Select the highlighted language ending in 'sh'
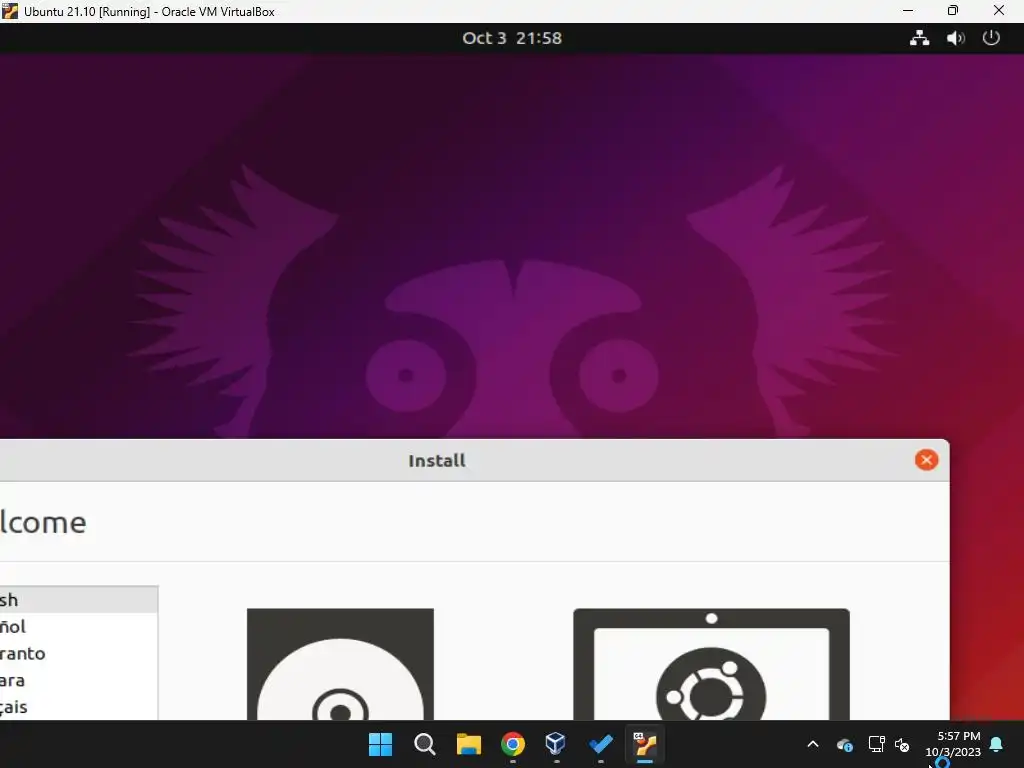Image resolution: width=1024 pixels, height=768 pixels. point(78,600)
